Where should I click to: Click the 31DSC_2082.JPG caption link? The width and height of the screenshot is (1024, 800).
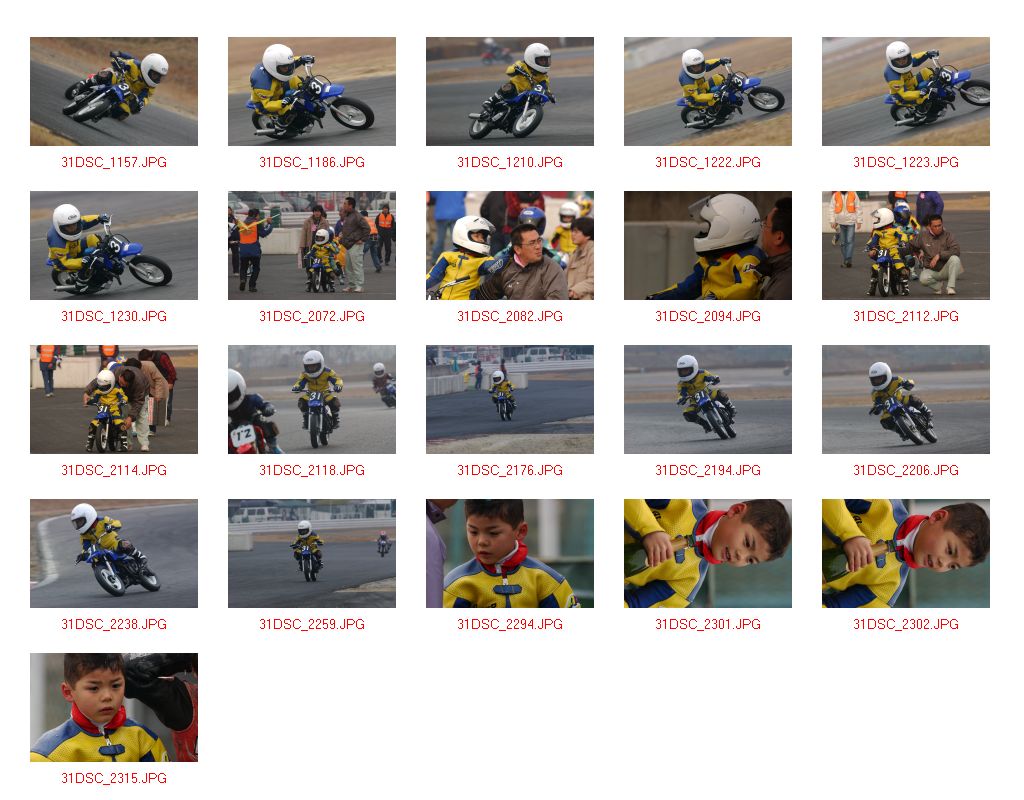509,317
